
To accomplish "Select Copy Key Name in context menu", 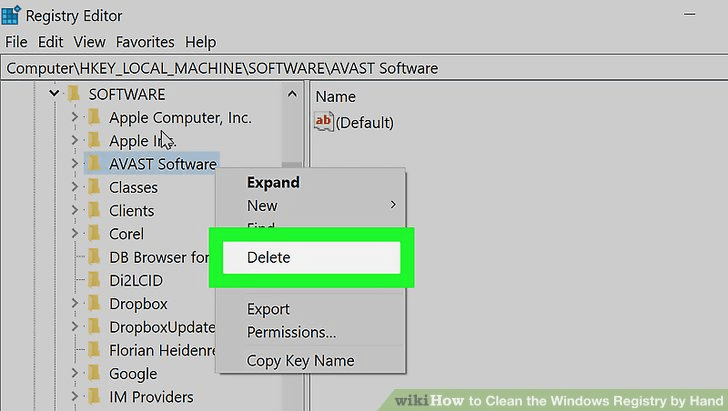I will (x=300, y=361).
